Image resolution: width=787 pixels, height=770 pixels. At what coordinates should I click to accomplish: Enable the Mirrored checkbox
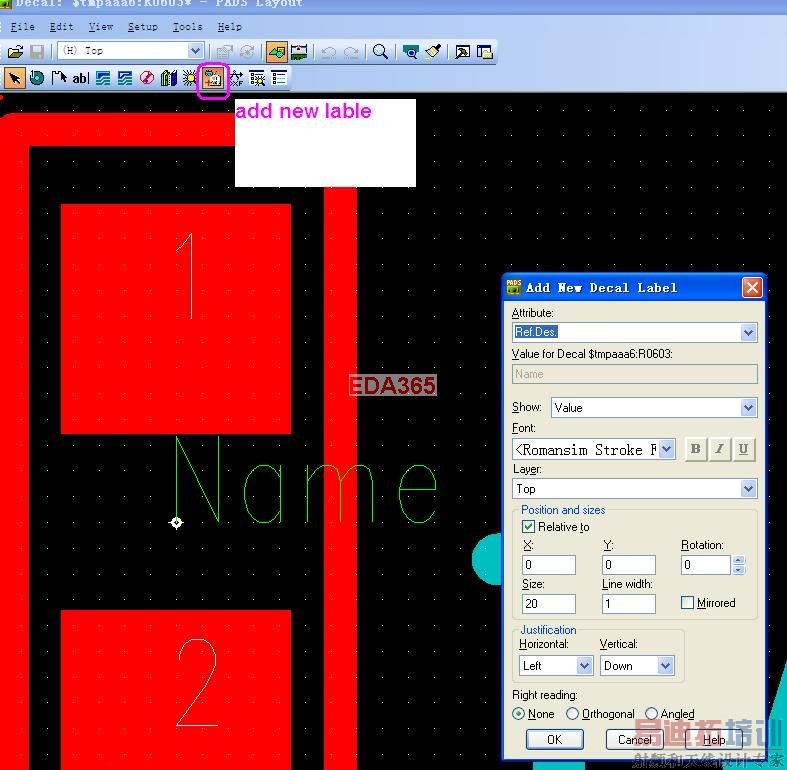687,602
